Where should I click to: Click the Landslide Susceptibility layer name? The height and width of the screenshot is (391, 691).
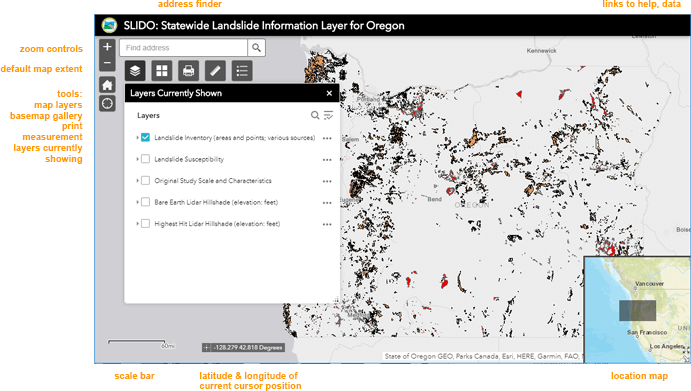[x=189, y=159]
